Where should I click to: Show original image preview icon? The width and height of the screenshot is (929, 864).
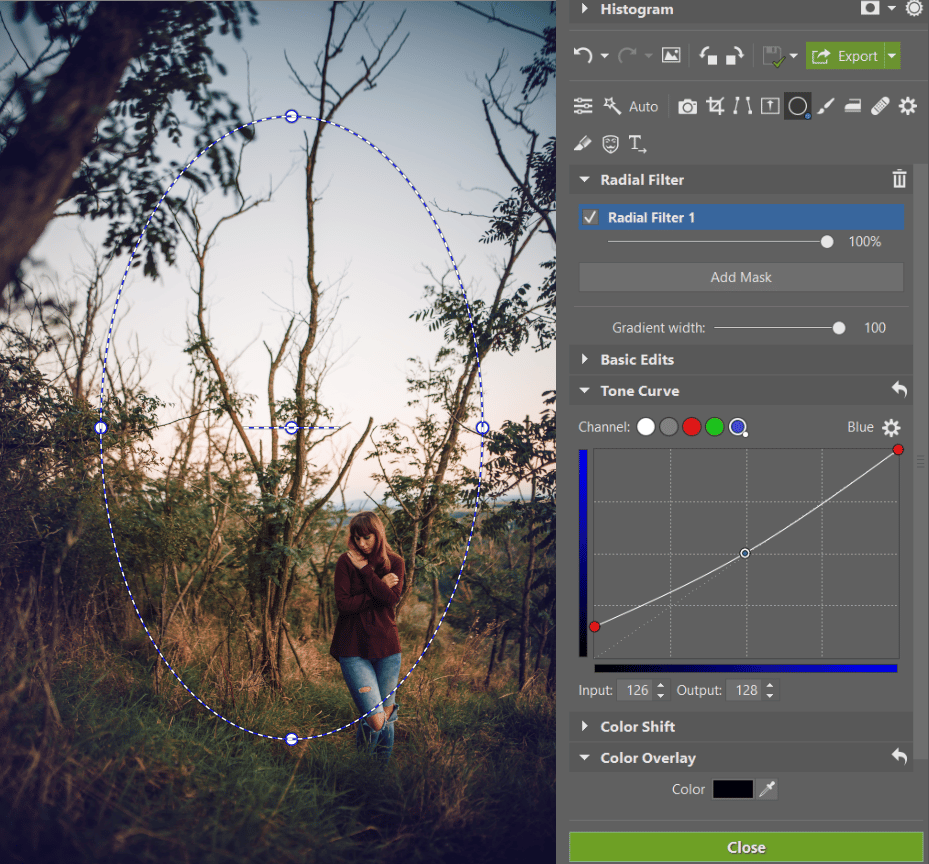pos(671,56)
